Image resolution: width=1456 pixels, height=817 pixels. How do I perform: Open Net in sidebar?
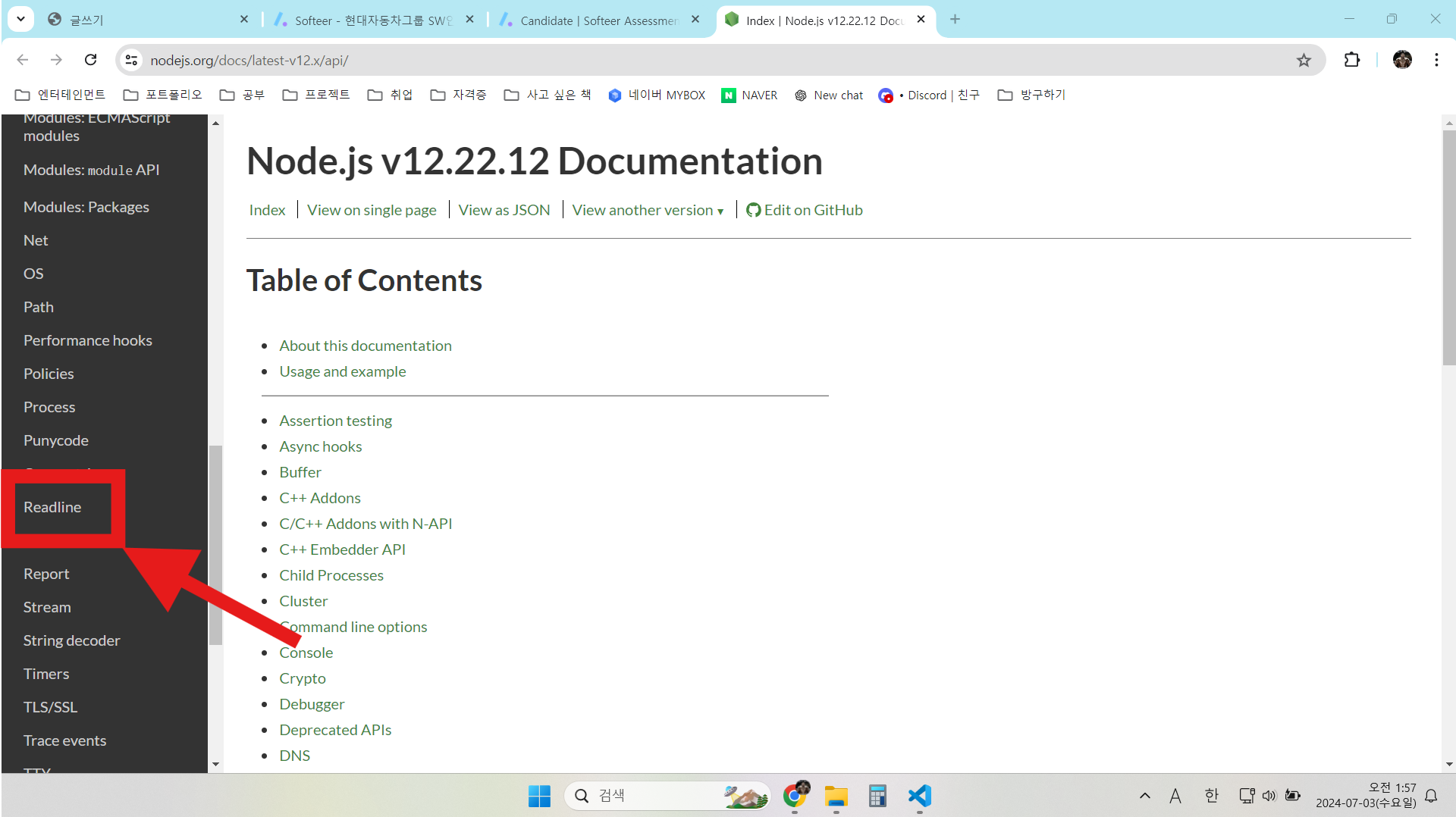click(x=36, y=240)
